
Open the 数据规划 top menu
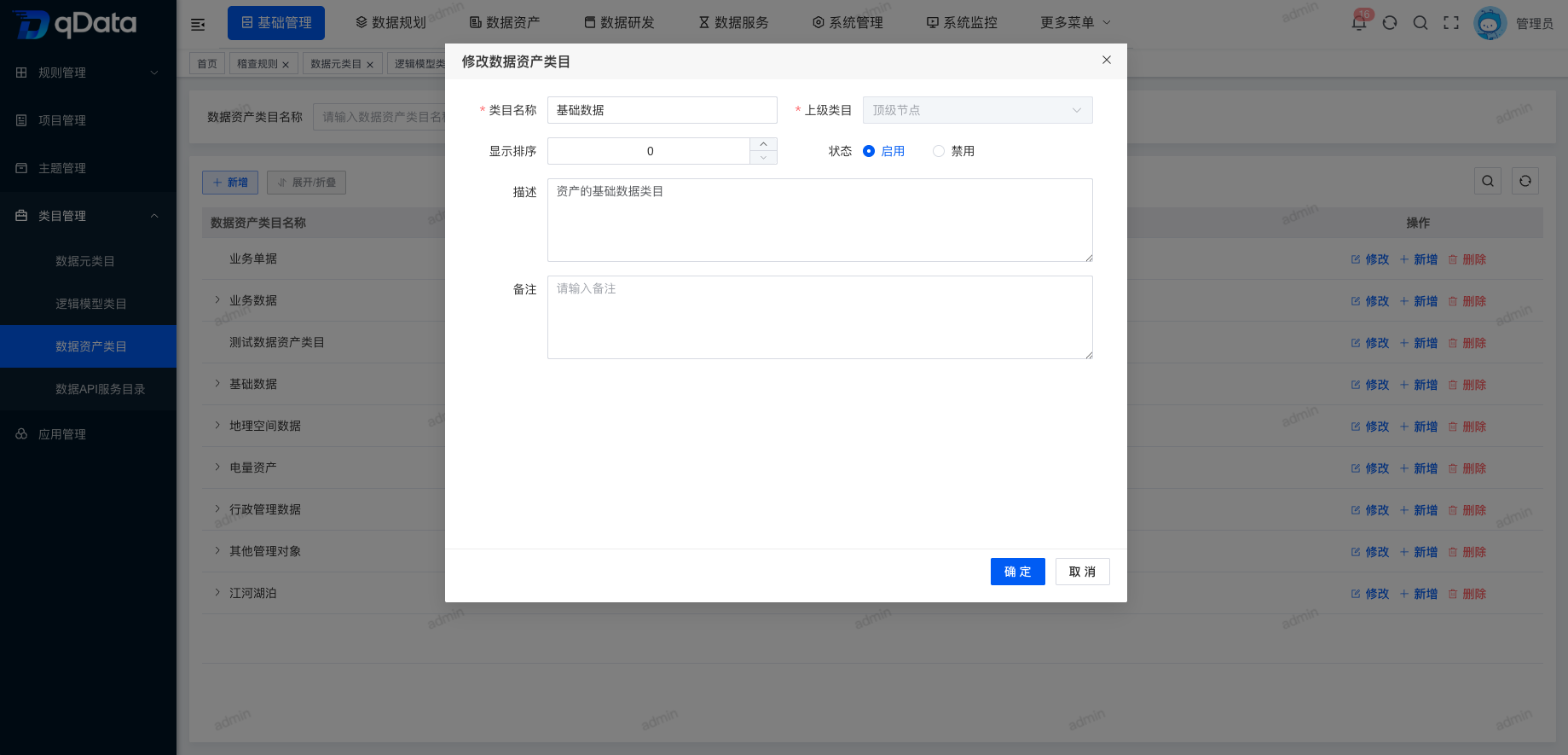[x=391, y=23]
